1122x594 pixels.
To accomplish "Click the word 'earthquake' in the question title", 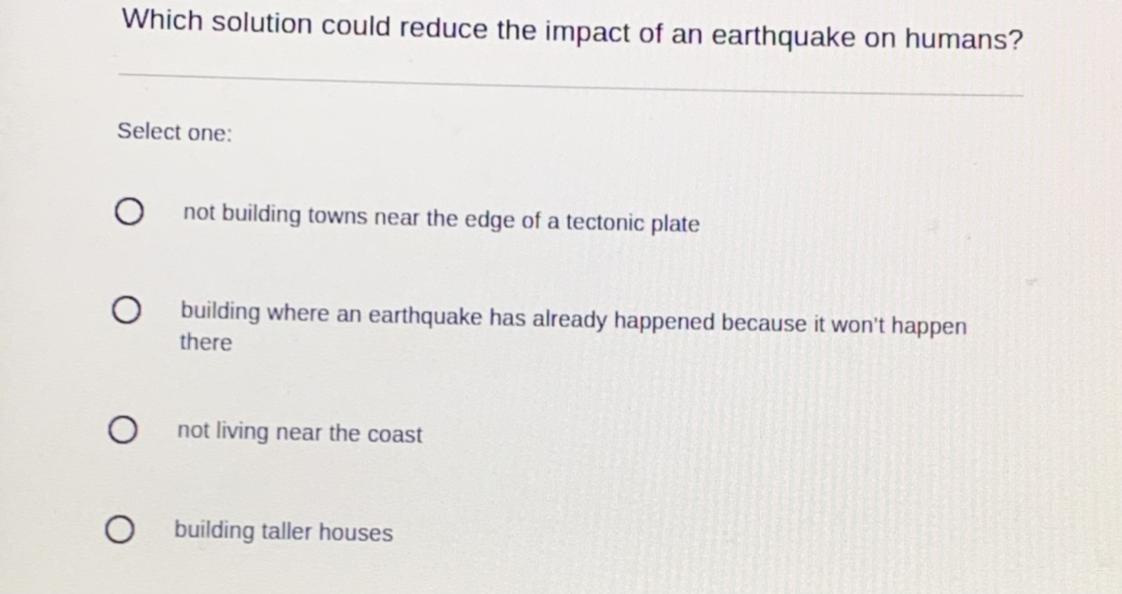I will (x=783, y=36).
